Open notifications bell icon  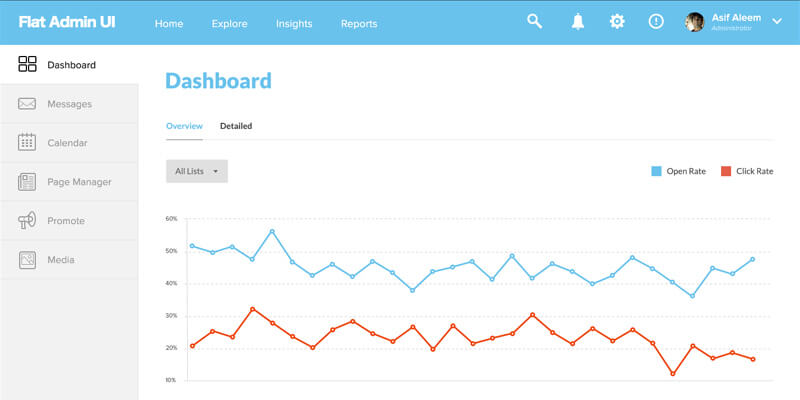[x=578, y=21]
